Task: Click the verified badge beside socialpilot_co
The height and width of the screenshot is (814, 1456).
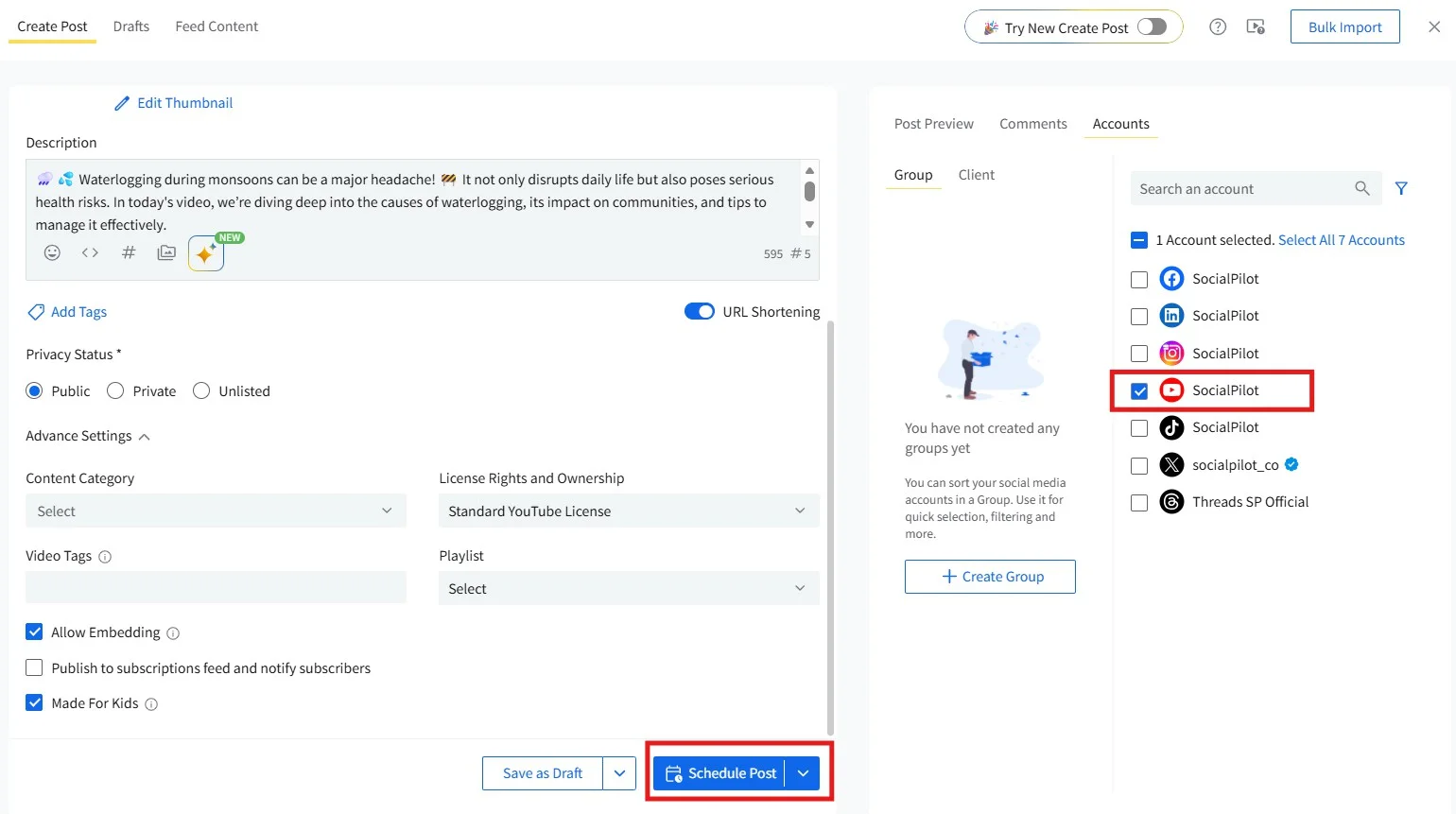Action: (1291, 464)
